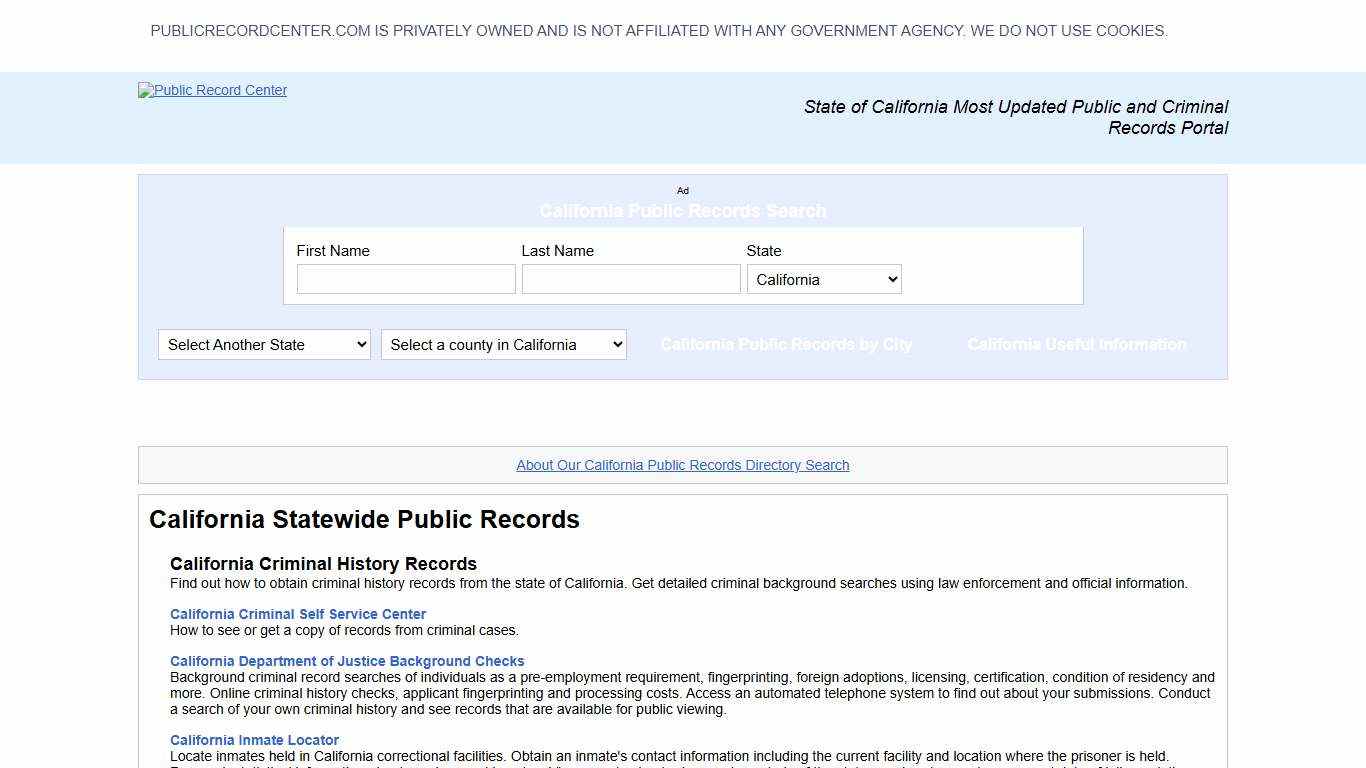Follow the California Criminal Self Service Center link
Image resolution: width=1366 pixels, height=768 pixels.
[x=298, y=614]
